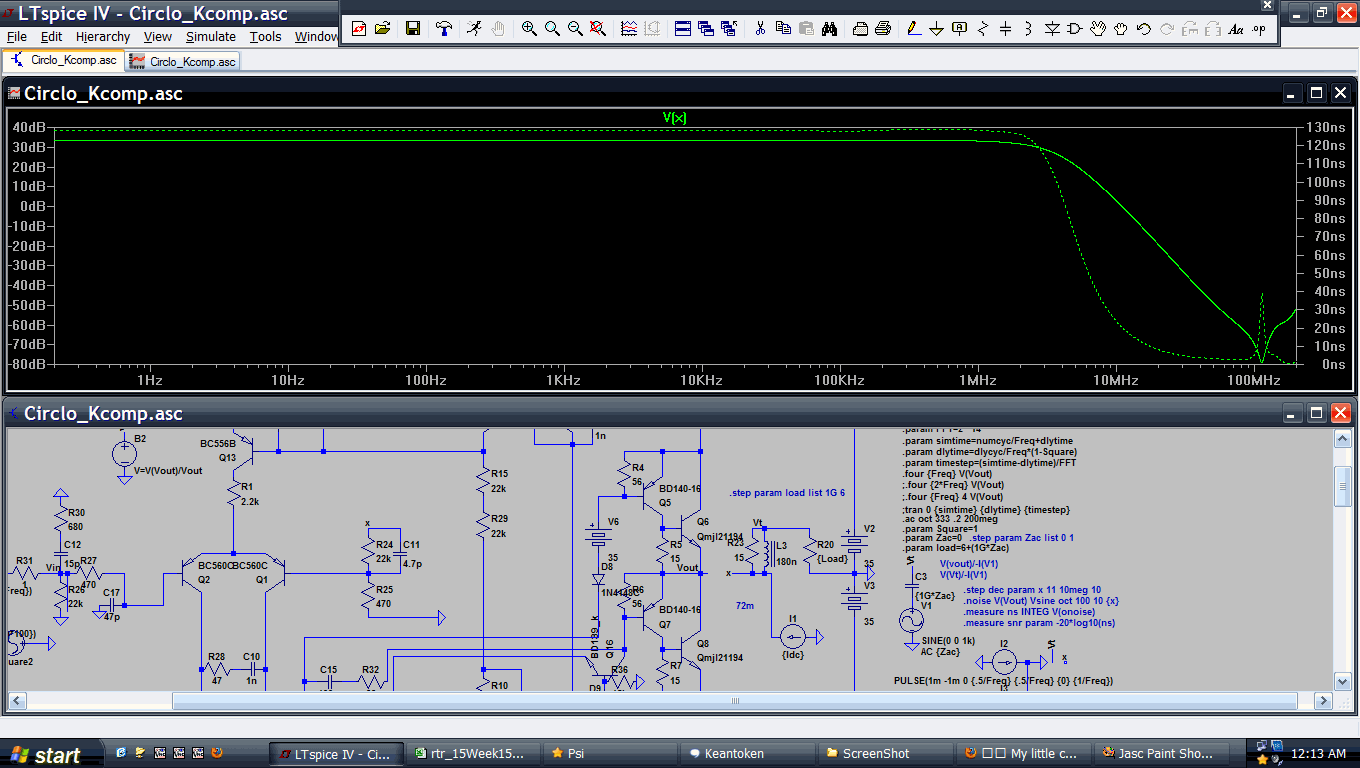Click the Autorange waveform plot icon
Screen dimensions: 1360x768
629,29
